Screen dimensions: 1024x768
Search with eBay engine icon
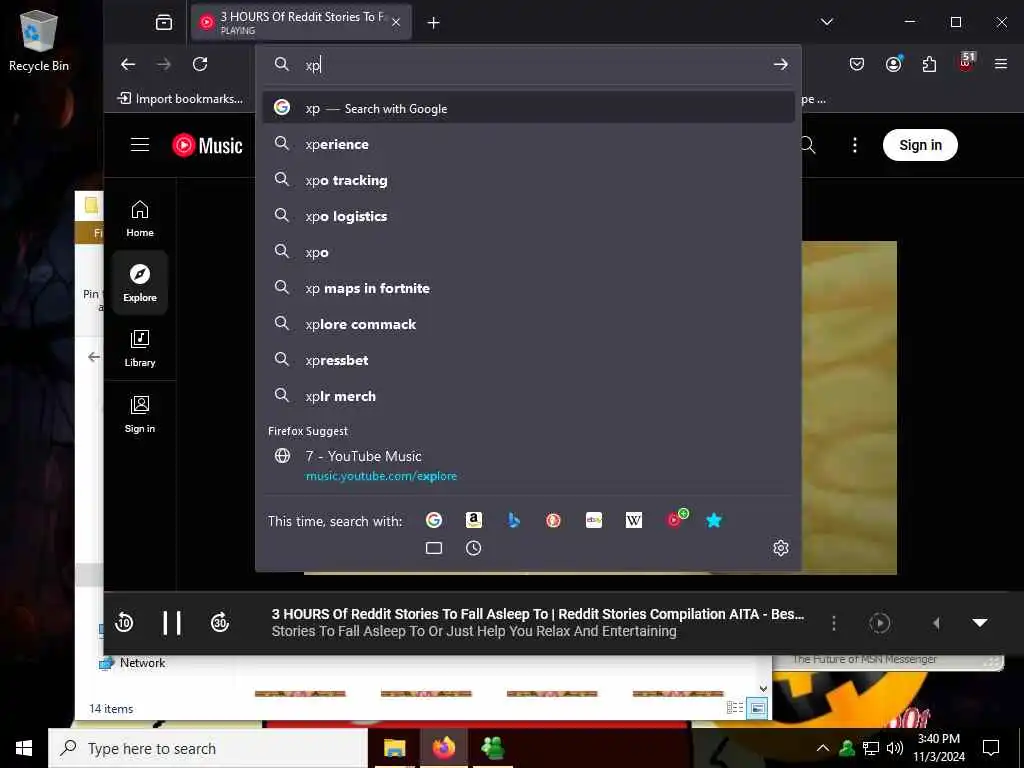point(594,520)
